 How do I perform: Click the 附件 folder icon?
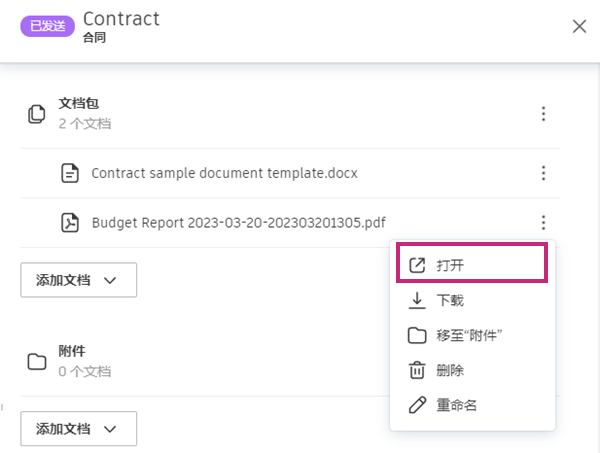(x=37, y=361)
